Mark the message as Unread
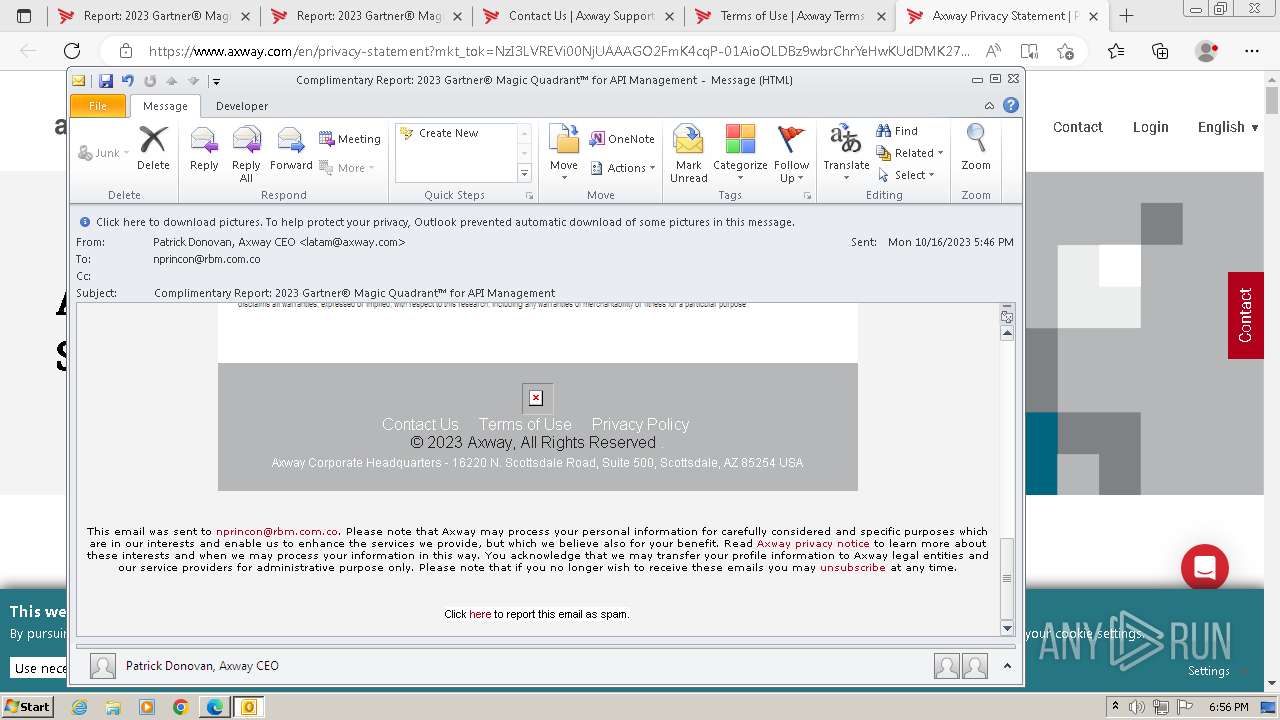Viewport: 1280px width, 720px height. [688, 154]
